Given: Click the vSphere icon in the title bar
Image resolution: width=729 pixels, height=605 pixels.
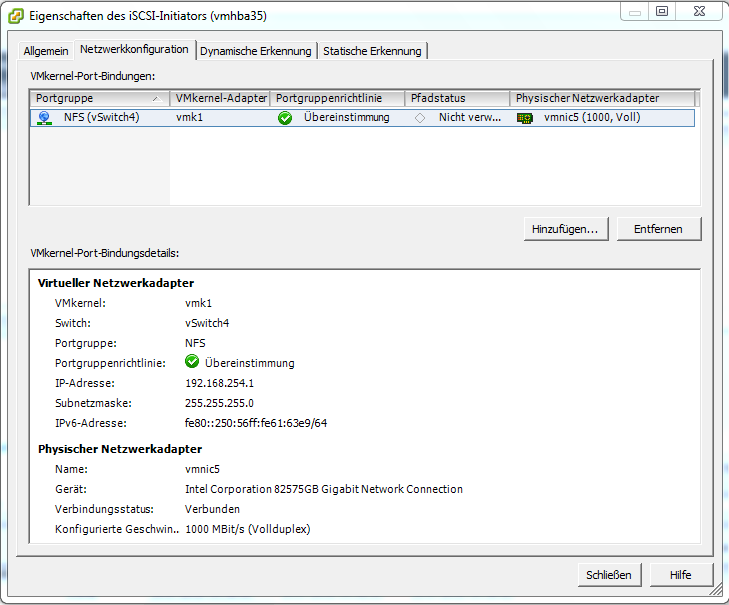Looking at the screenshot, I should [16, 16].
